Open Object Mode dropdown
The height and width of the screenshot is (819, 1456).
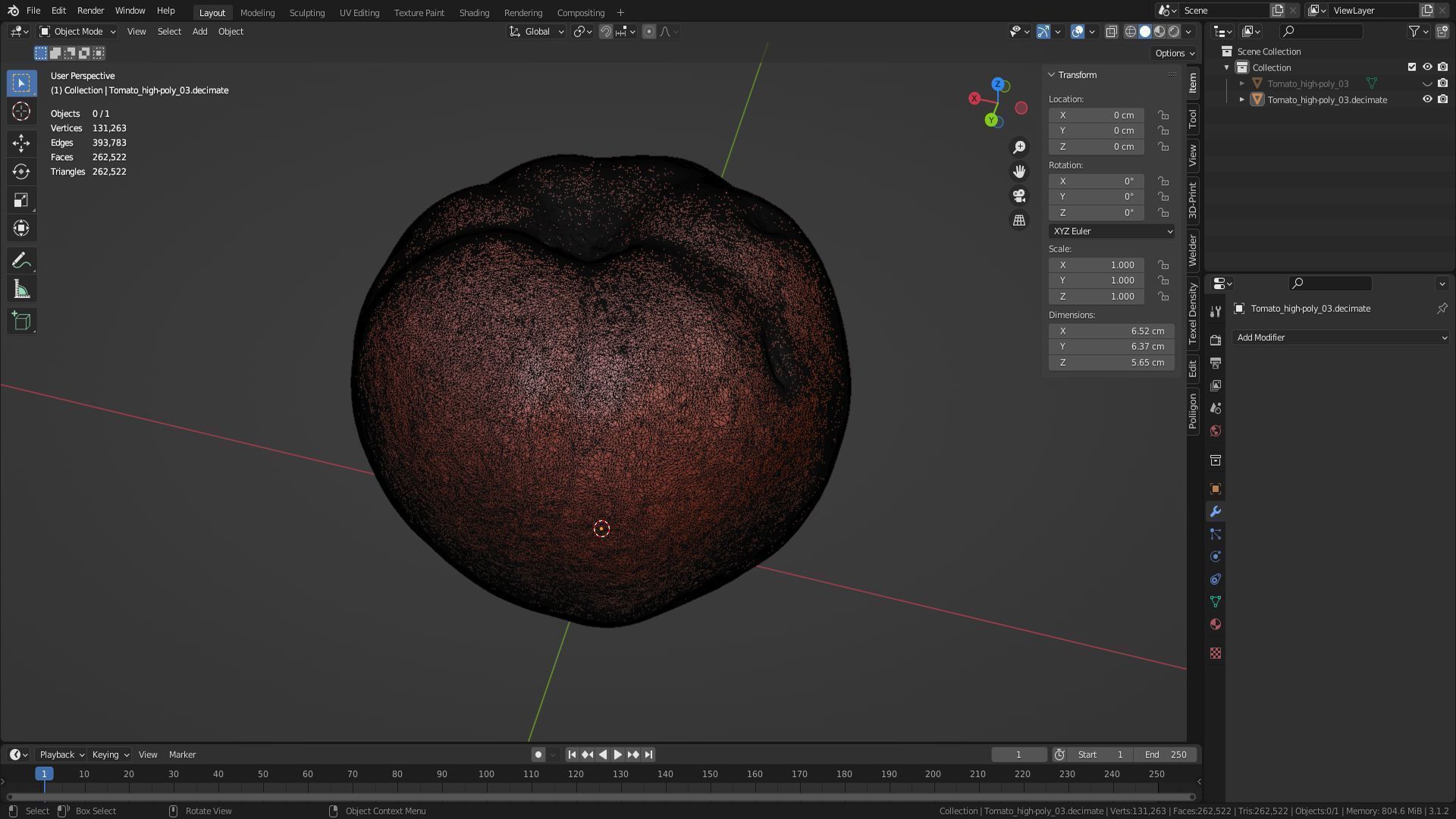(77, 32)
